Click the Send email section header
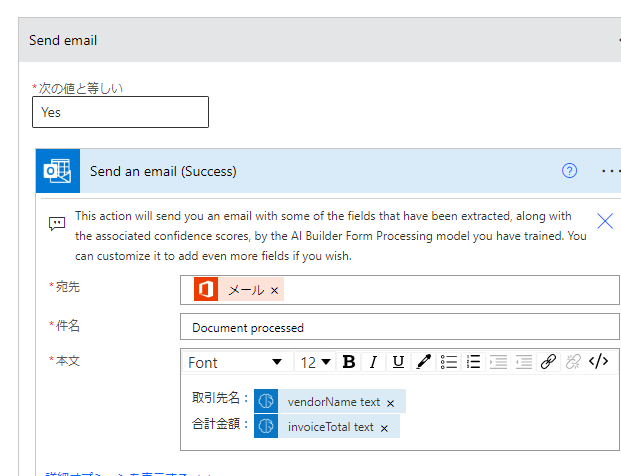Screen dimensions: 621x476 point(300,41)
